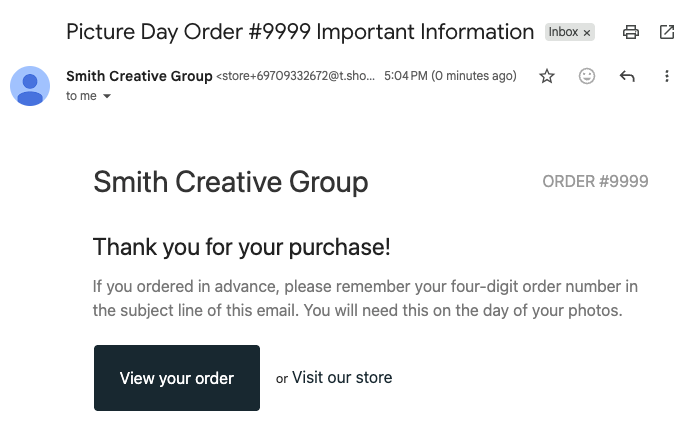Screen dimensions: 690x438
Task: Reply to the message with the arrow icon
Action: (x=627, y=76)
